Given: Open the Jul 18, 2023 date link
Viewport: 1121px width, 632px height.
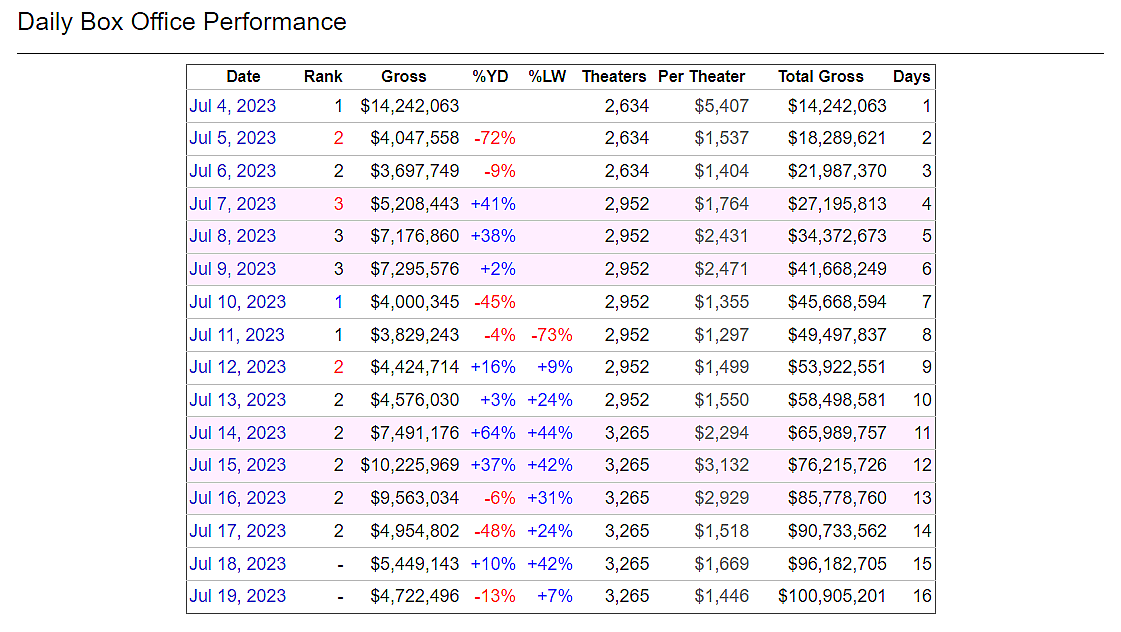Looking at the screenshot, I should pos(237,564).
